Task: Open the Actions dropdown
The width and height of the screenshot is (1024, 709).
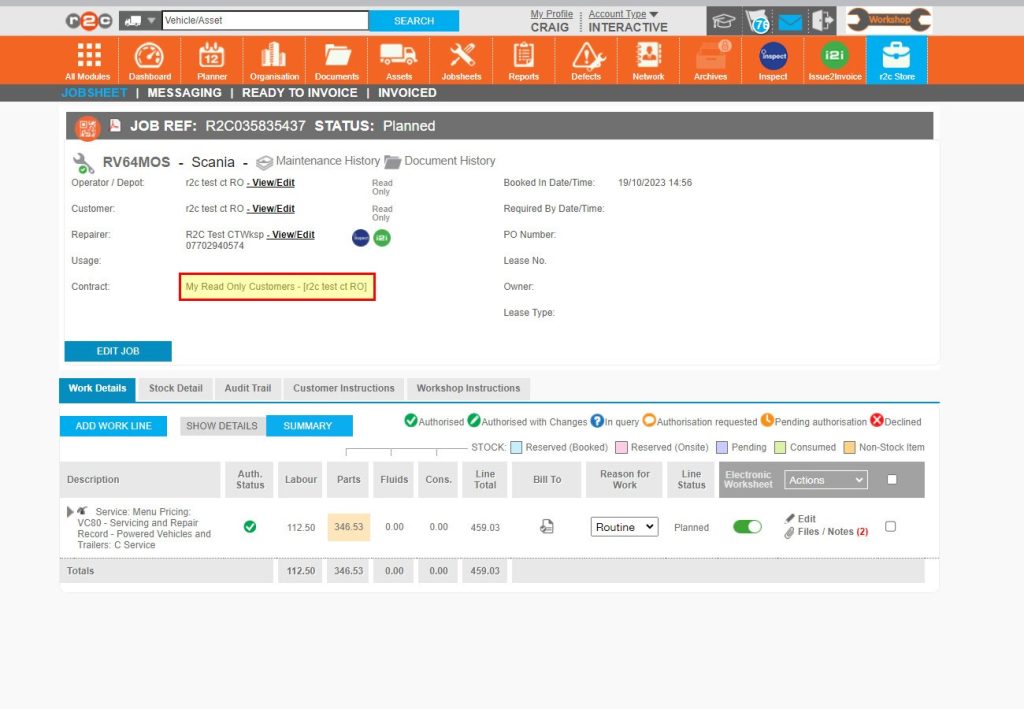Action: point(825,480)
